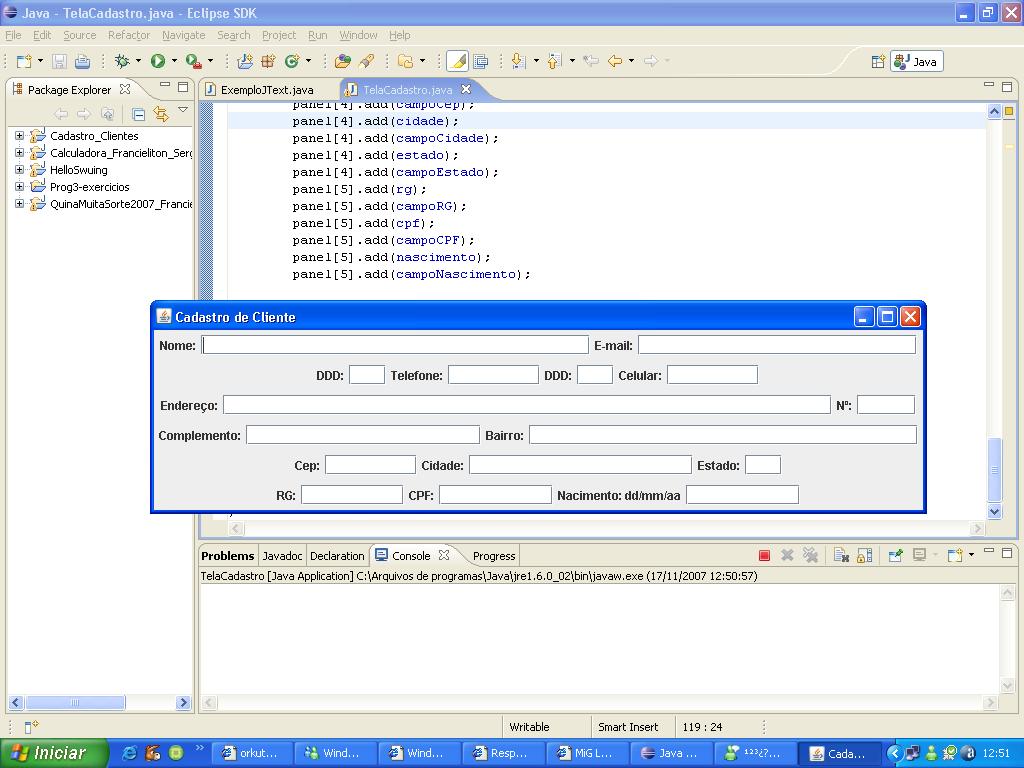Screen dimensions: 1024x768
Task: Expand the Cadastro_Clientes project node
Action: click(x=19, y=136)
